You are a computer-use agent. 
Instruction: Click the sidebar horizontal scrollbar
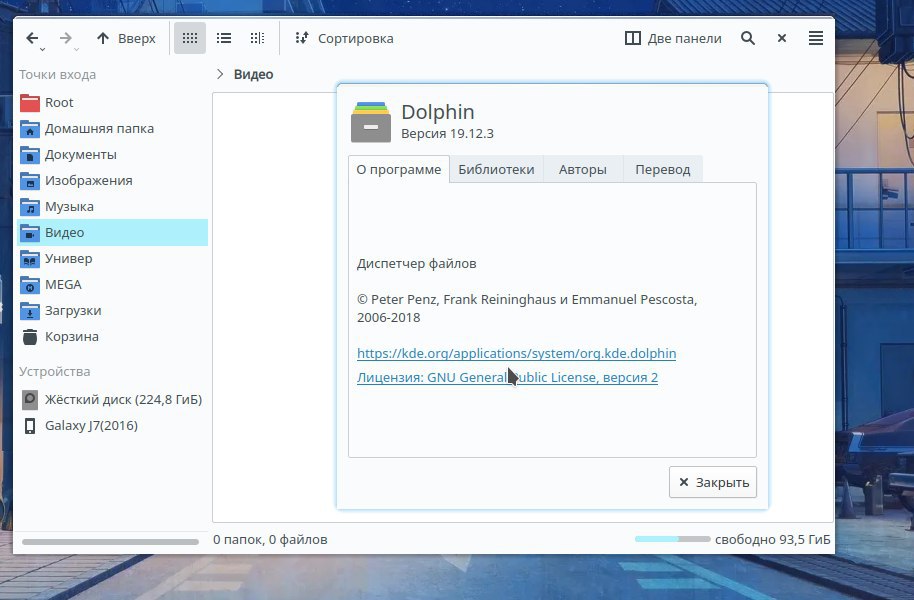click(x=110, y=542)
